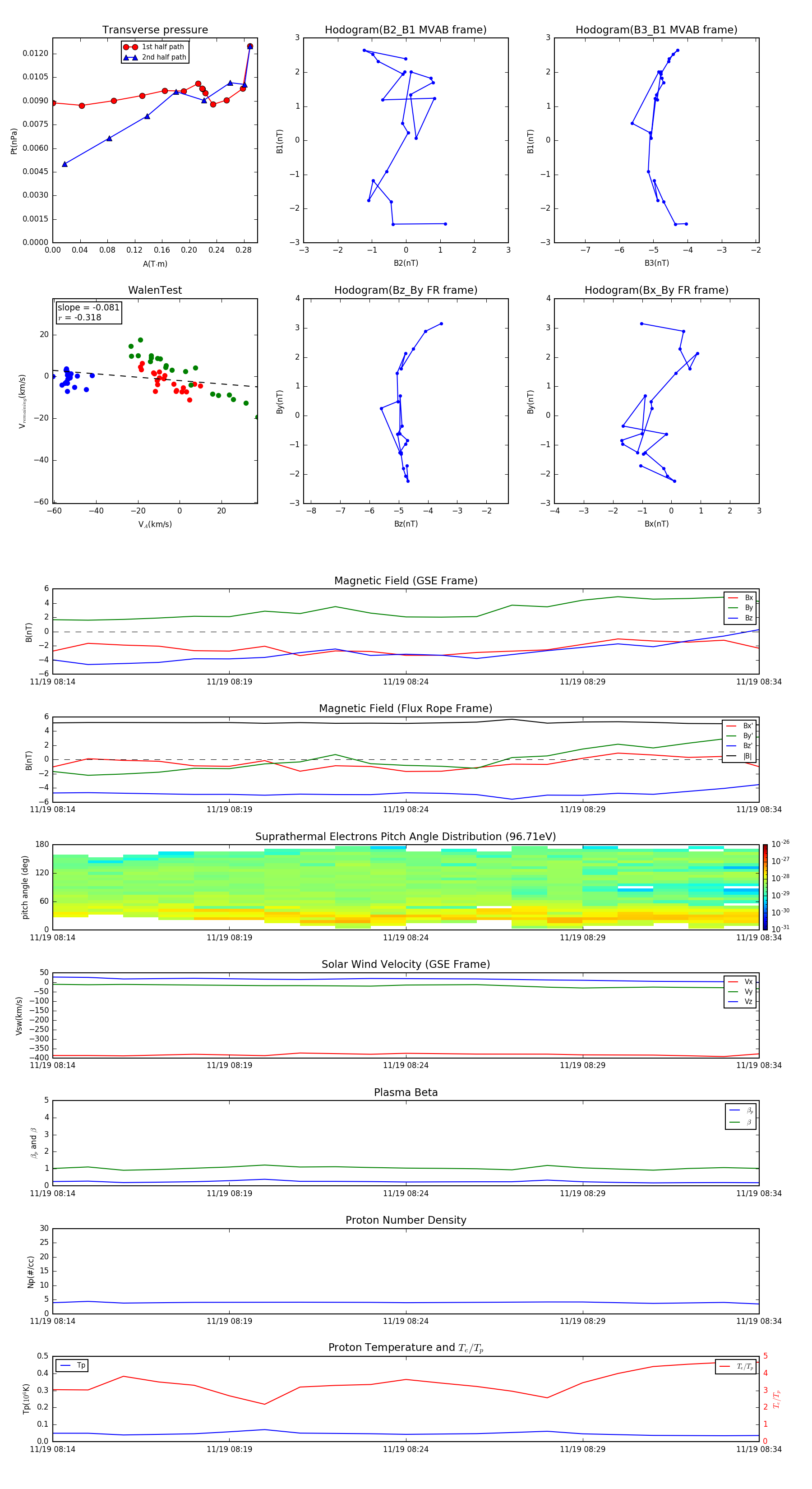Click the 'slope = -0.081' annotation
This screenshot has height=1489, width=812.
click(88, 308)
